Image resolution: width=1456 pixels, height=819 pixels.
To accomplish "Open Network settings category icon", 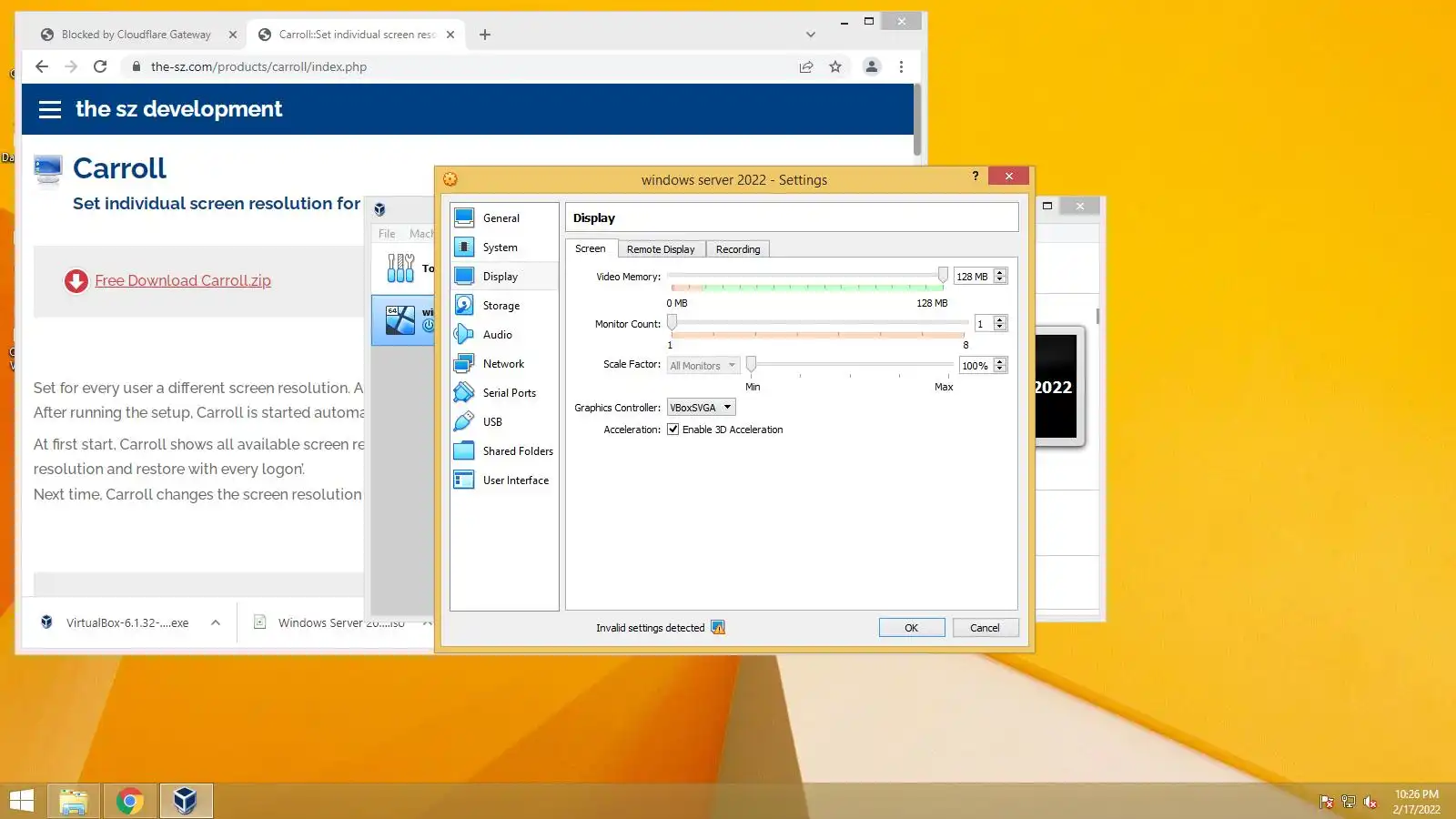I will point(464,363).
